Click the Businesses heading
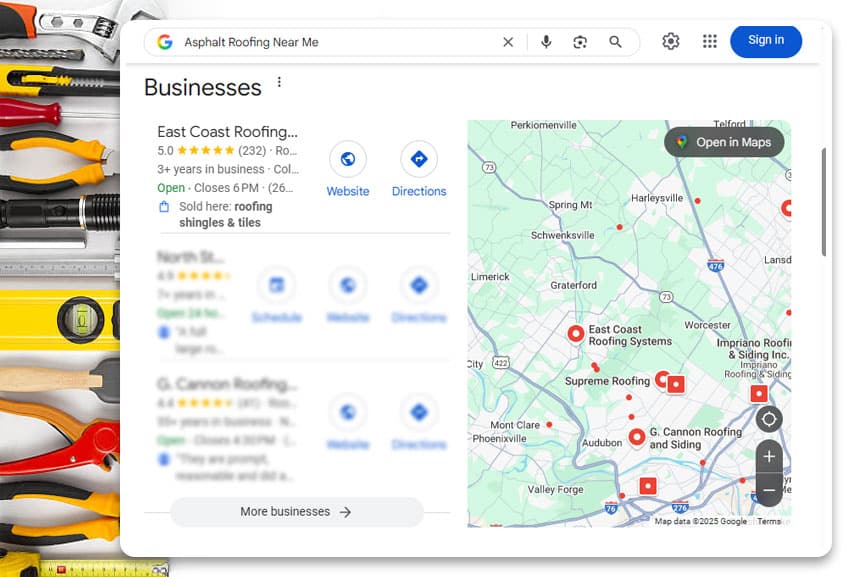Screen dimensions: 850x577 point(203,87)
